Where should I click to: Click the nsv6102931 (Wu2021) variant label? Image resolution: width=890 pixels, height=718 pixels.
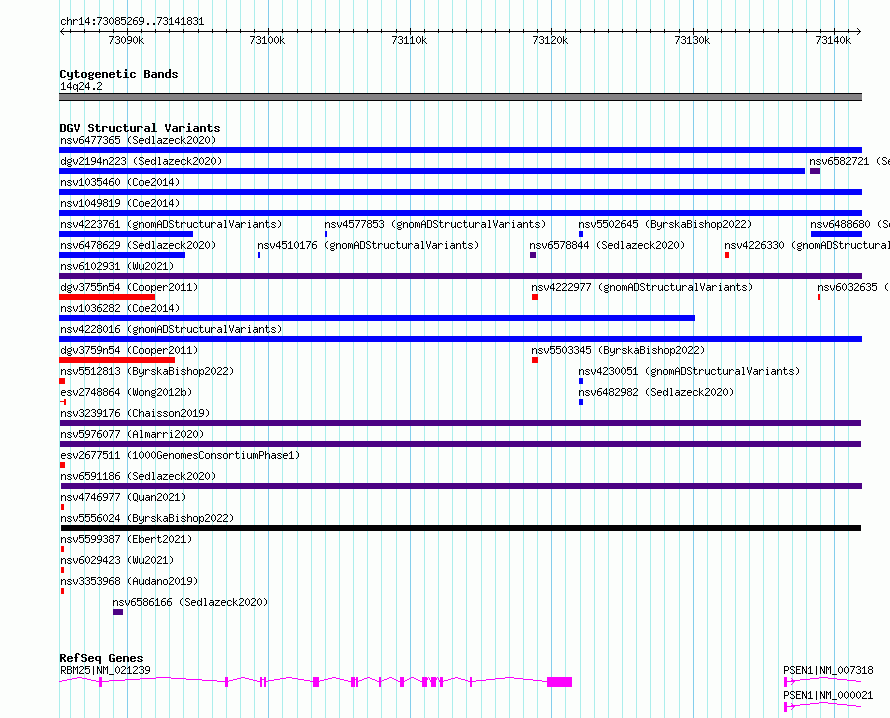tap(117, 266)
